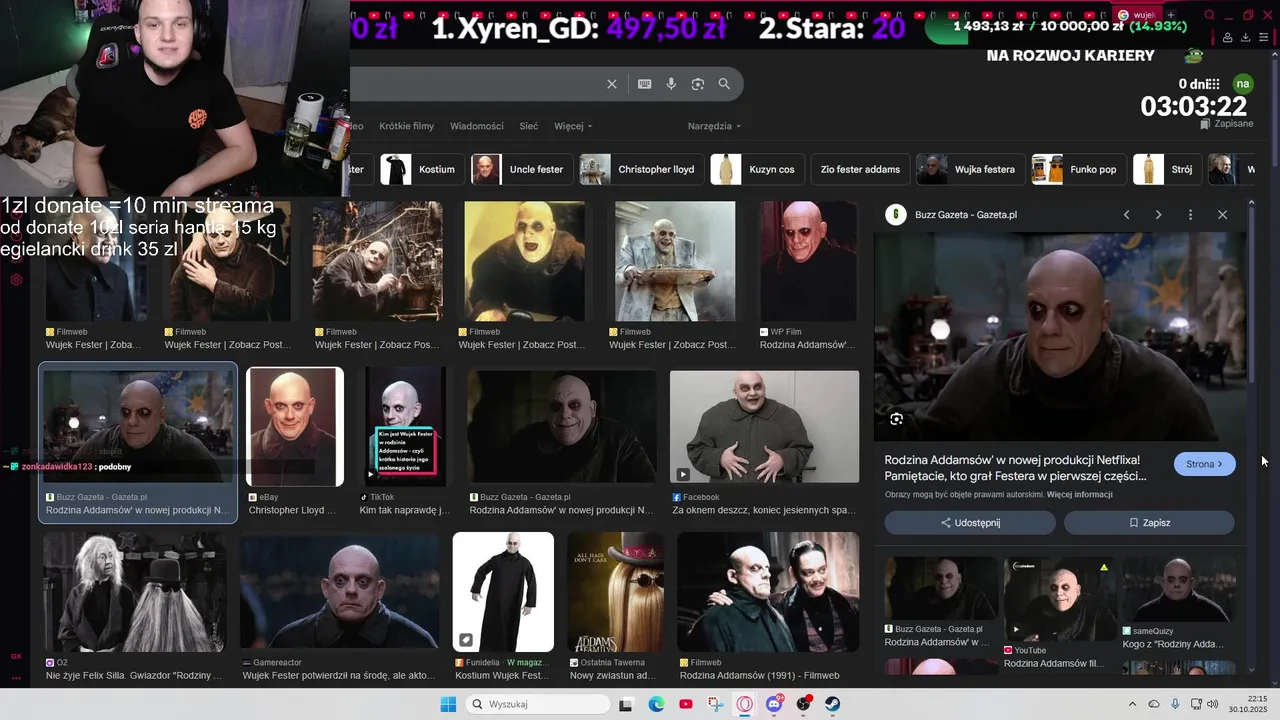Save image with Zapisz button
1280x720 pixels.
(1149, 523)
